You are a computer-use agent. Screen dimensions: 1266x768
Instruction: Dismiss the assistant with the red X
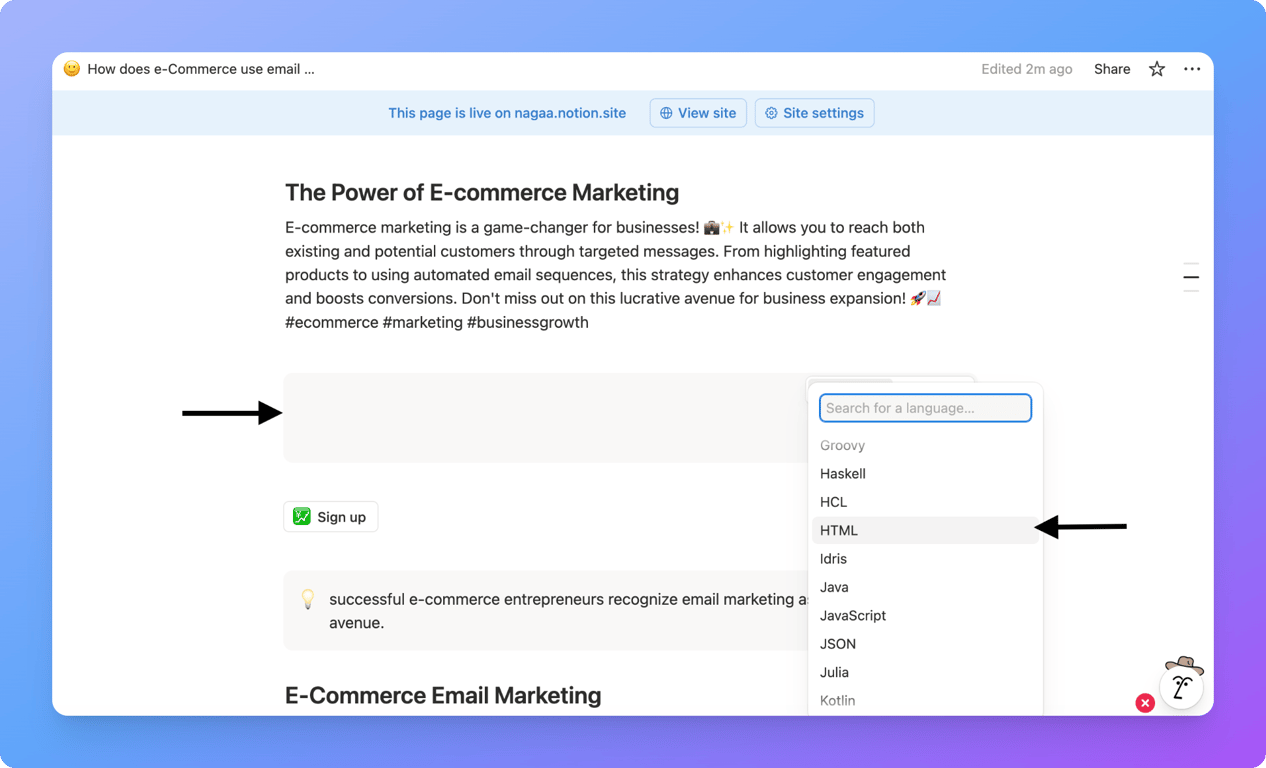[x=1145, y=703]
